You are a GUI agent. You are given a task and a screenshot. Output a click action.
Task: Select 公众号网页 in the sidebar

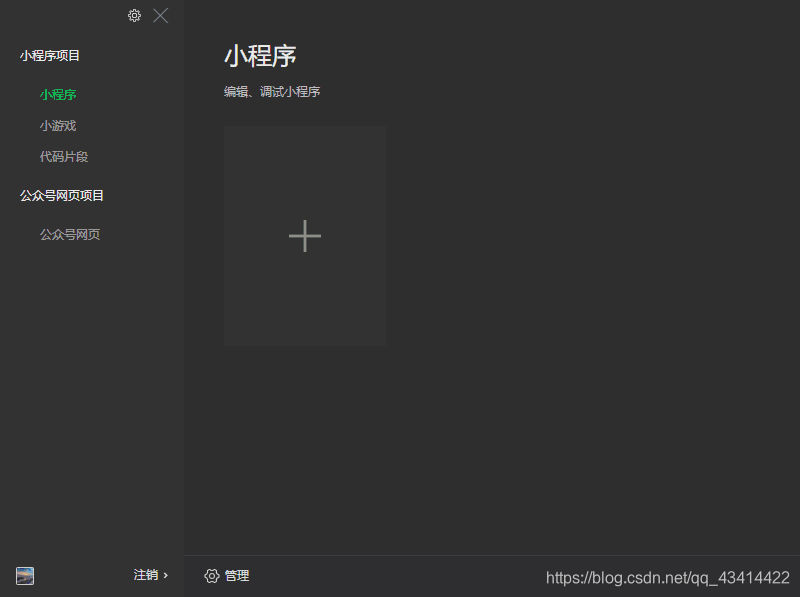(70, 235)
